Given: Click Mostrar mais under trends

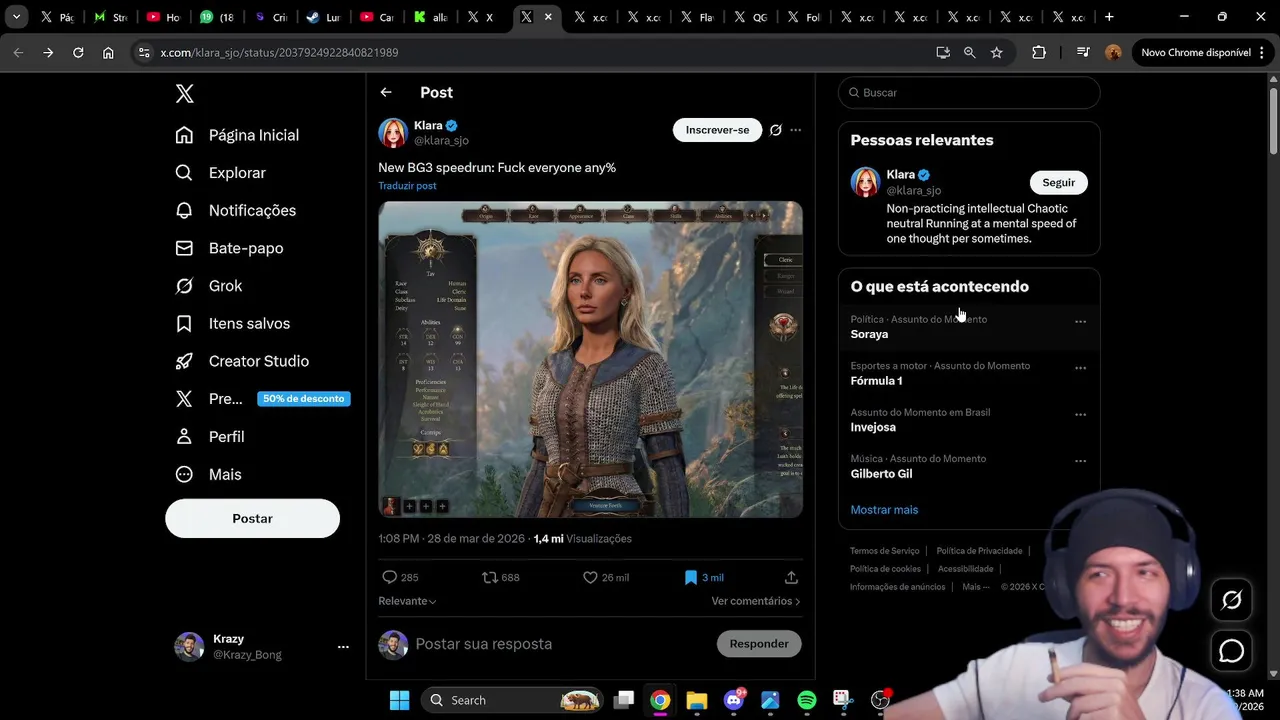Looking at the screenshot, I should click(884, 510).
